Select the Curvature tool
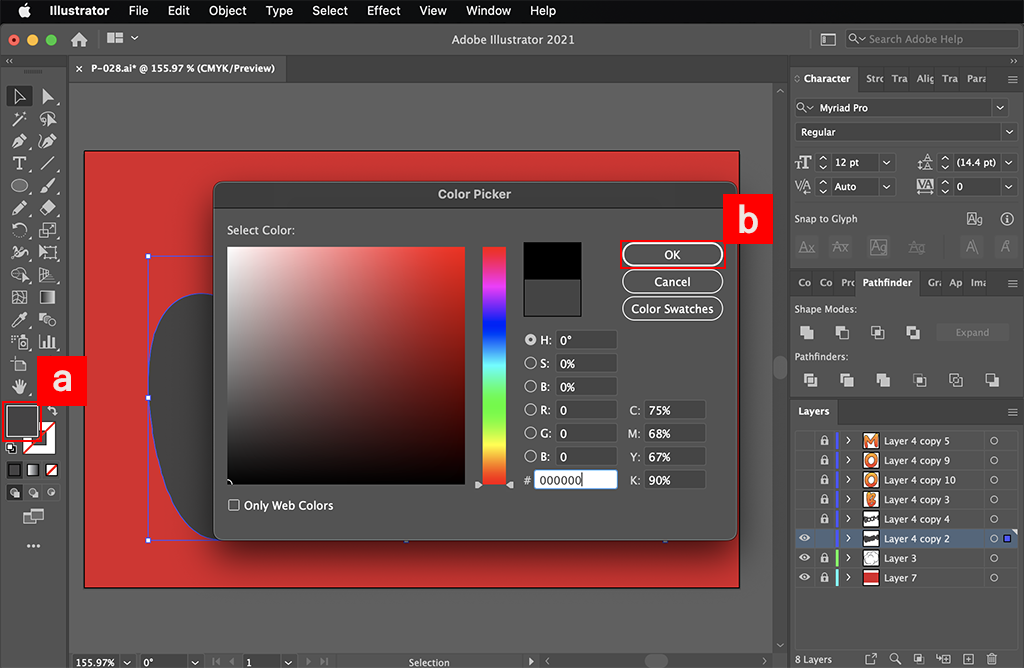1024x668 pixels. click(x=48, y=141)
